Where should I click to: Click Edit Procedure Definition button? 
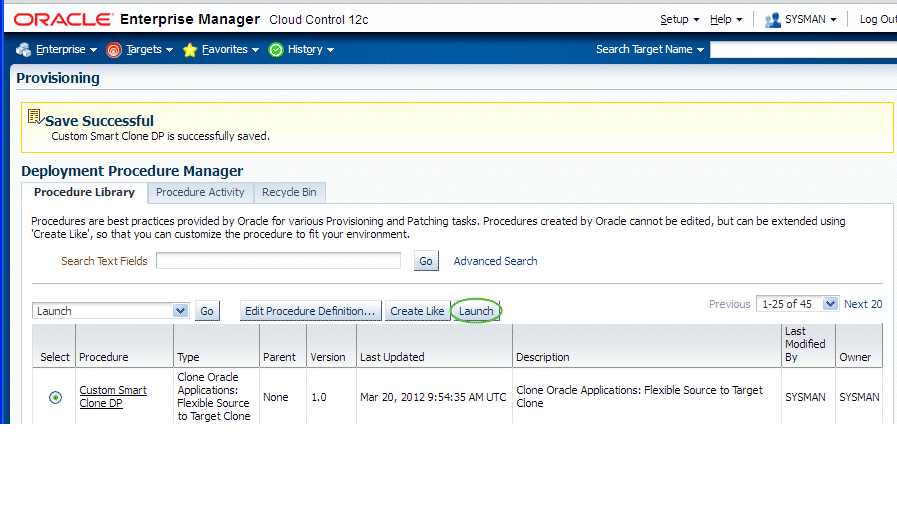tap(310, 311)
